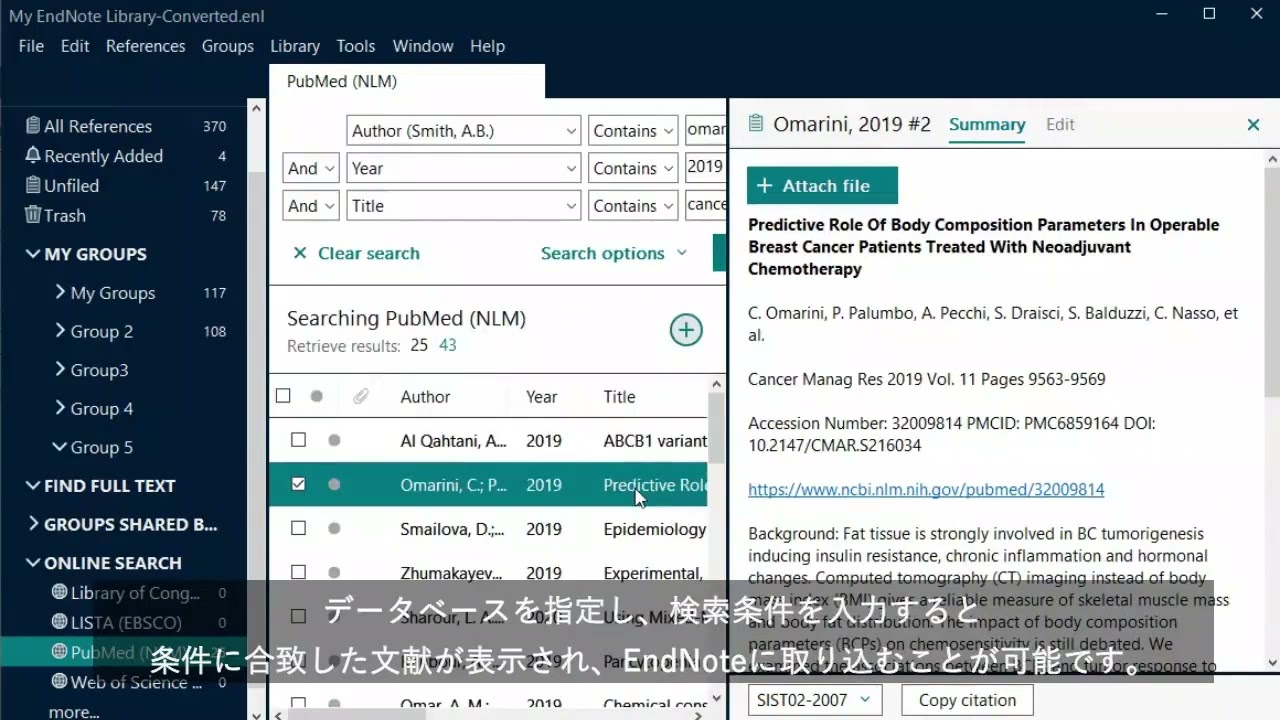Click the All References clipboard icon
Image resolution: width=1280 pixels, height=720 pixels.
point(33,126)
